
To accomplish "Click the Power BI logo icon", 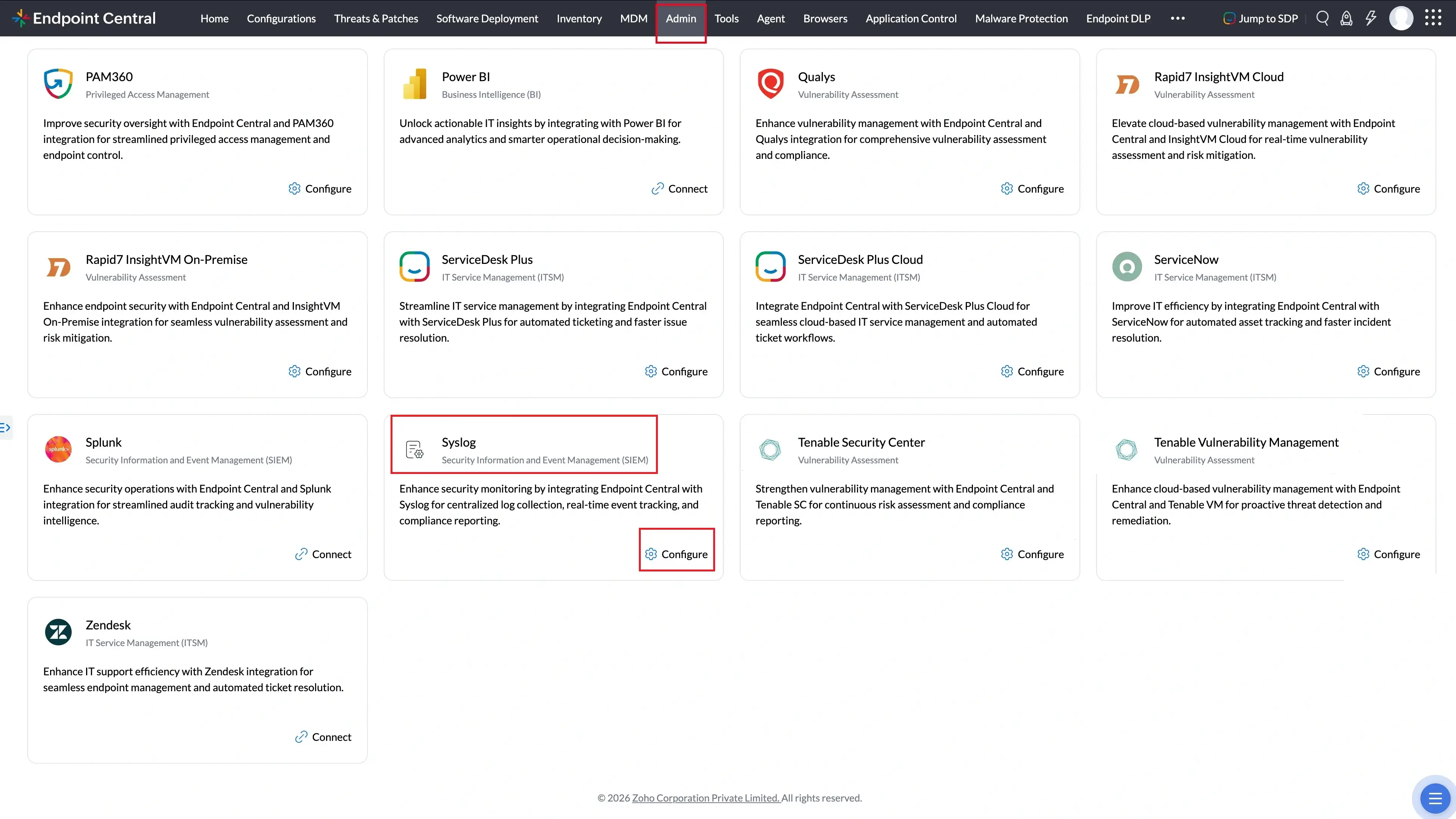I will tap(414, 84).
